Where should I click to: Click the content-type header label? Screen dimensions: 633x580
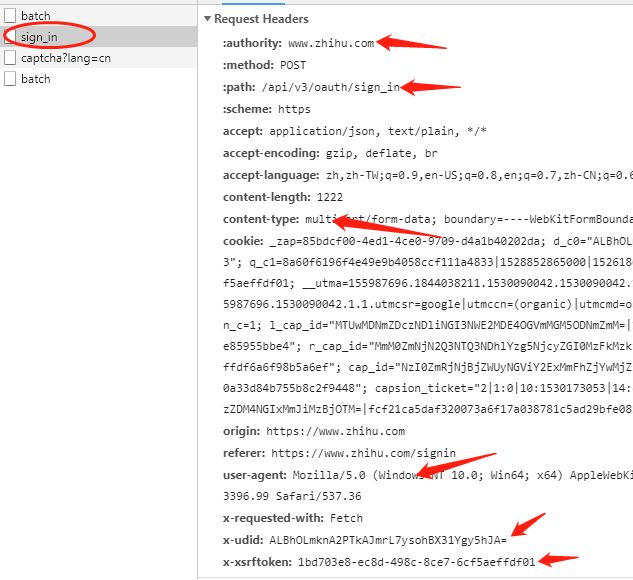pyautogui.click(x=261, y=219)
